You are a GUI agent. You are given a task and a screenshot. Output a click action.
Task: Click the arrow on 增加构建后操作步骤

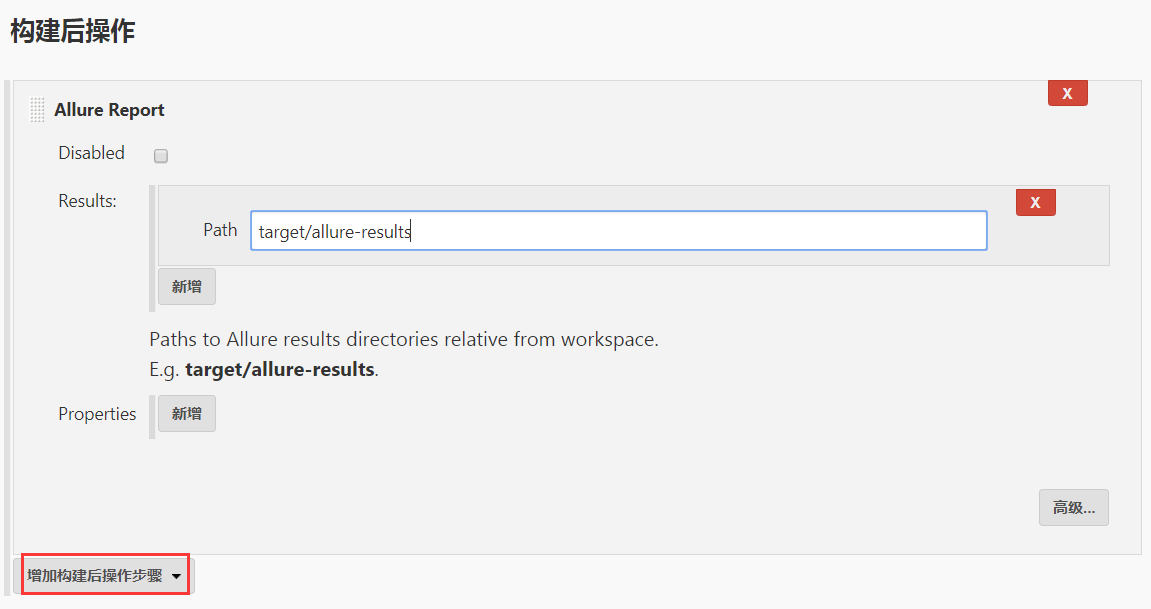[x=177, y=576]
